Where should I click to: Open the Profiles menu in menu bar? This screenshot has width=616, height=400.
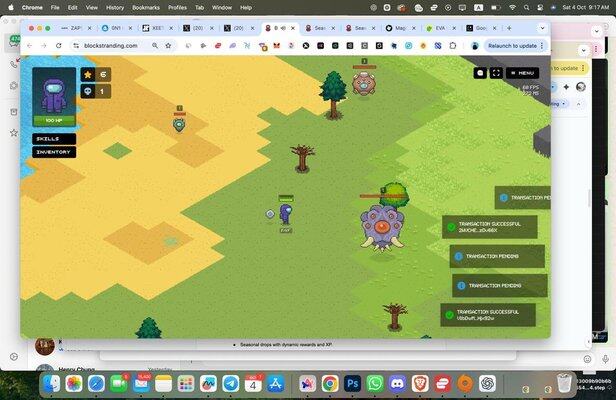click(x=177, y=7)
